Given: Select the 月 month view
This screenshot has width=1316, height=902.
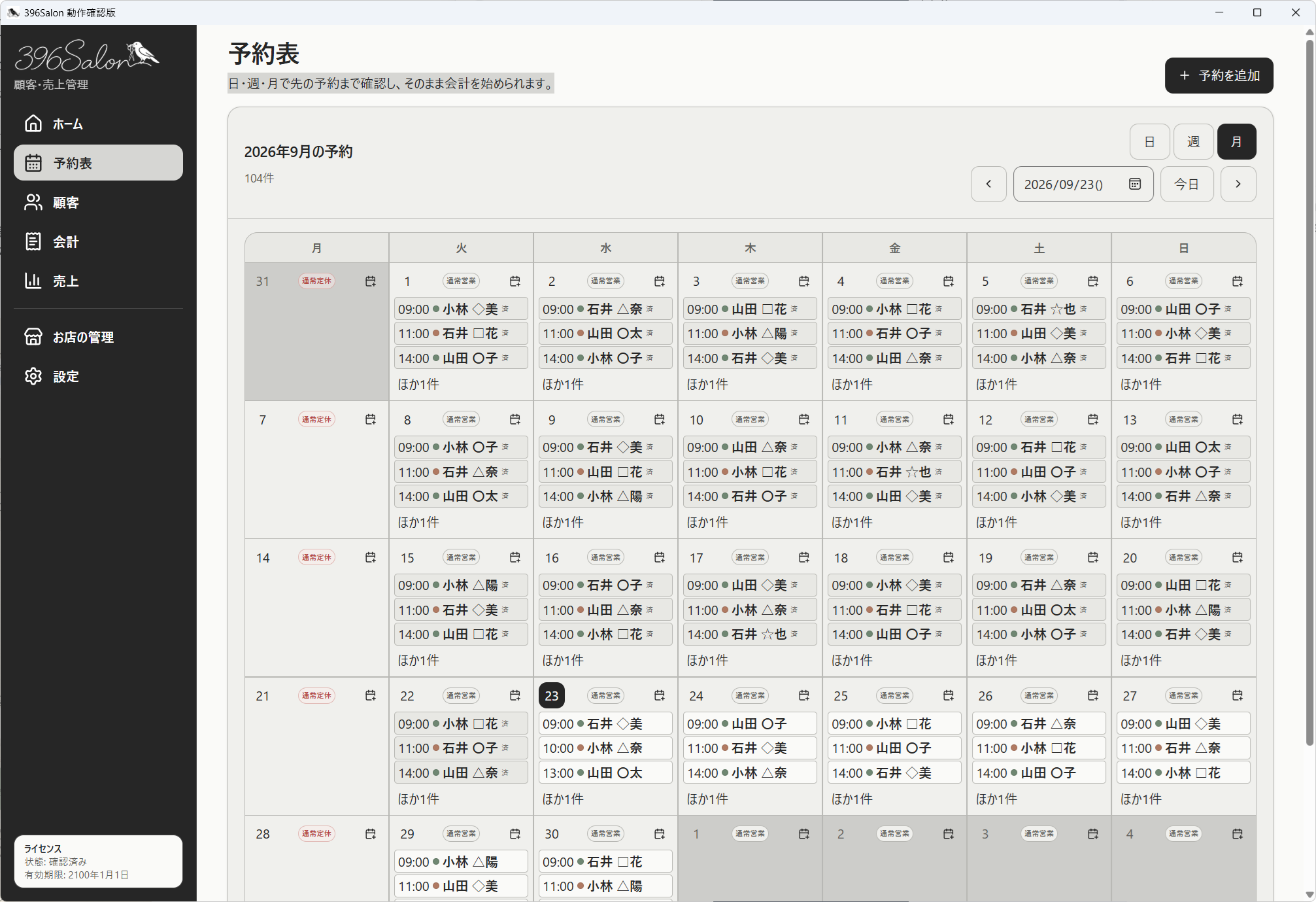Looking at the screenshot, I should [x=1236, y=141].
